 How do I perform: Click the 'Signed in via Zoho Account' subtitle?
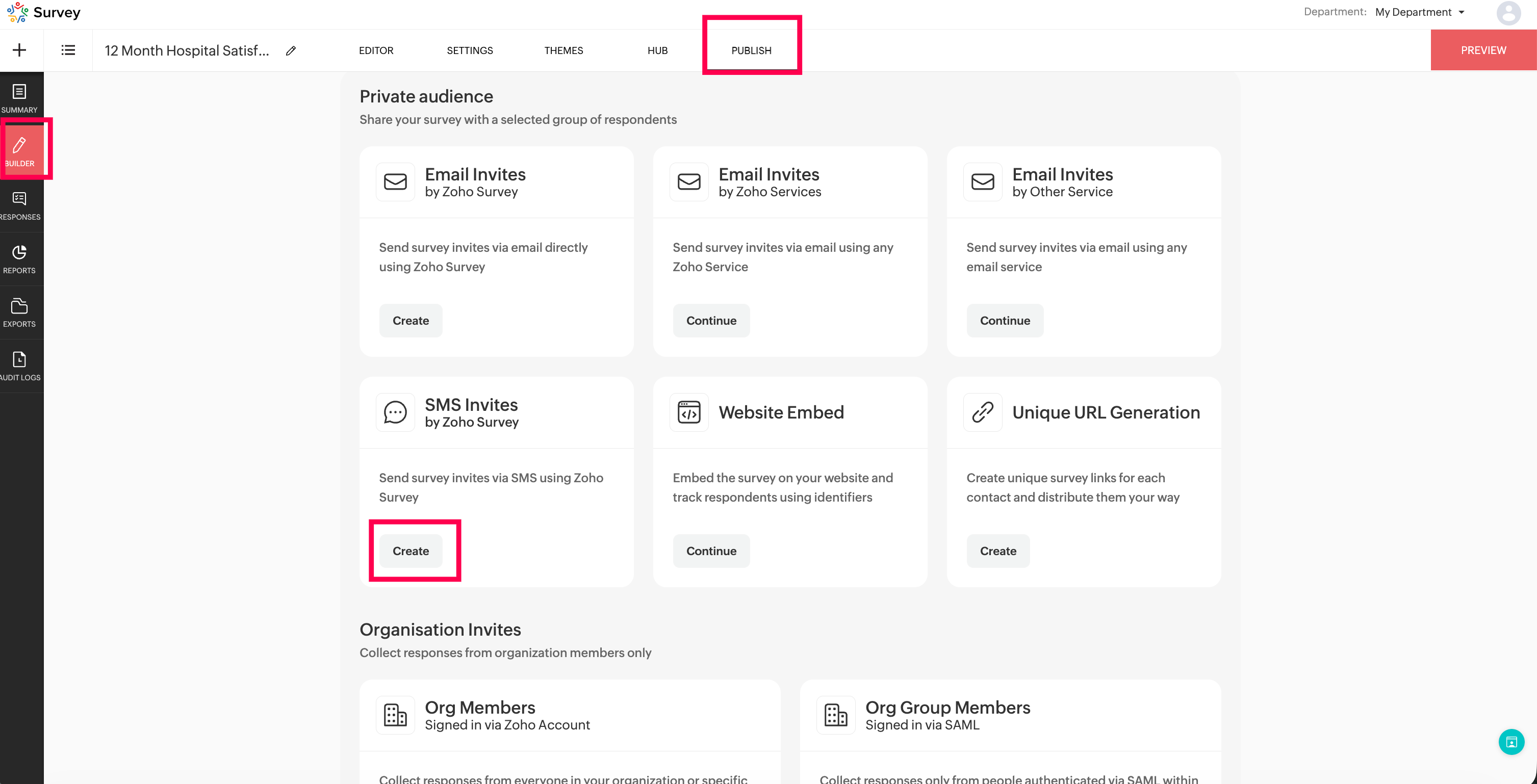507,725
